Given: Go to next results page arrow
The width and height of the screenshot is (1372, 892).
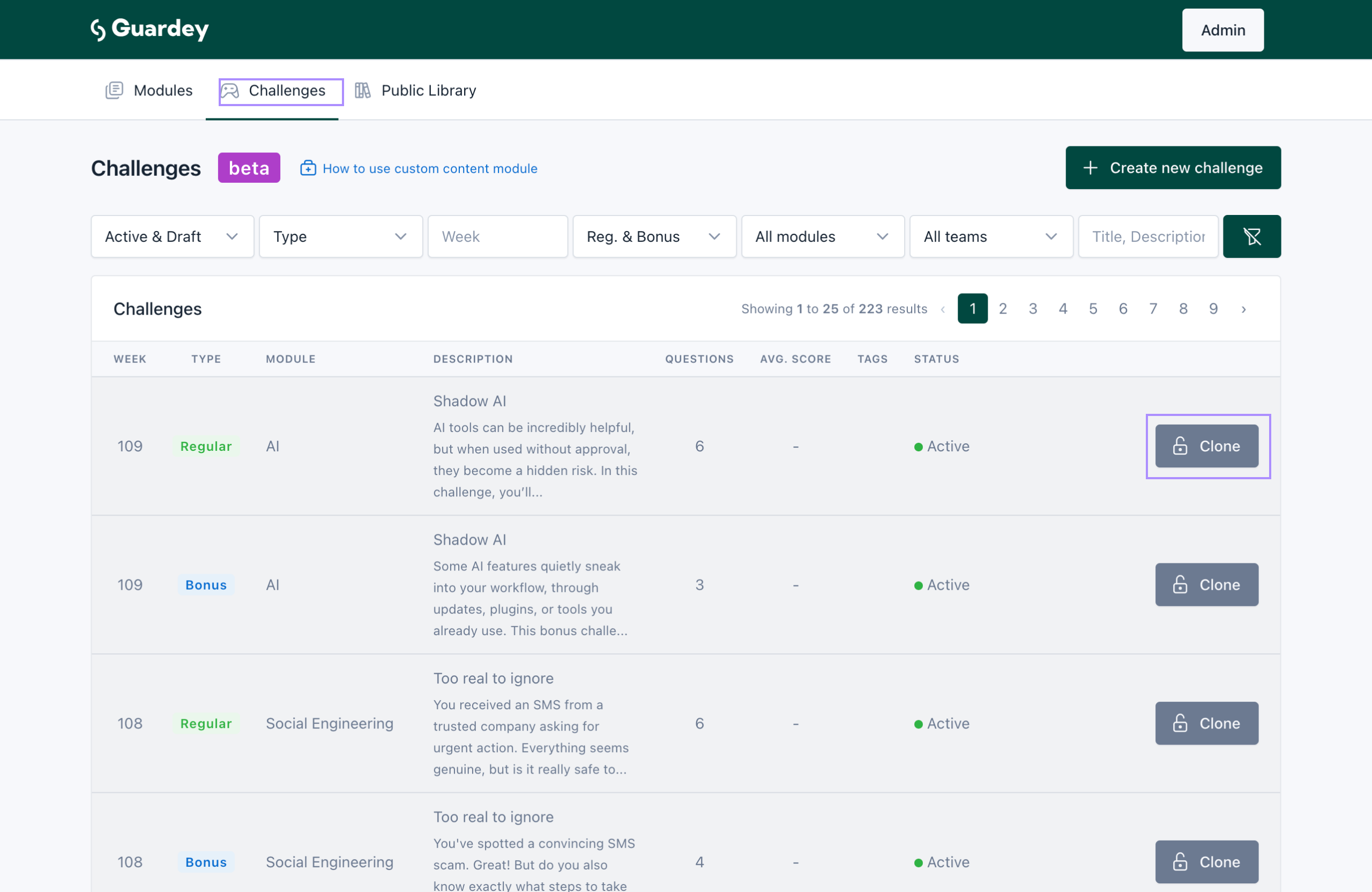Looking at the screenshot, I should [1243, 309].
